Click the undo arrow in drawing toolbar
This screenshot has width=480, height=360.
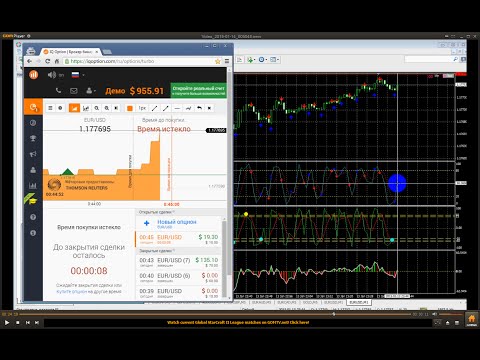coord(199,108)
